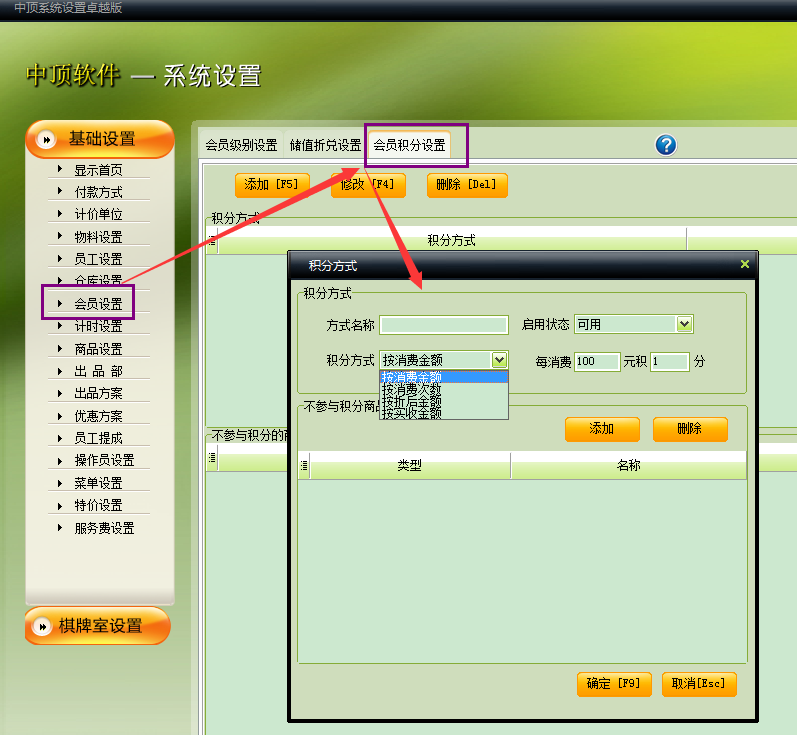This screenshot has height=735, width=797.
Task: Open 付款方式 in the sidebar
Action: pos(99,192)
